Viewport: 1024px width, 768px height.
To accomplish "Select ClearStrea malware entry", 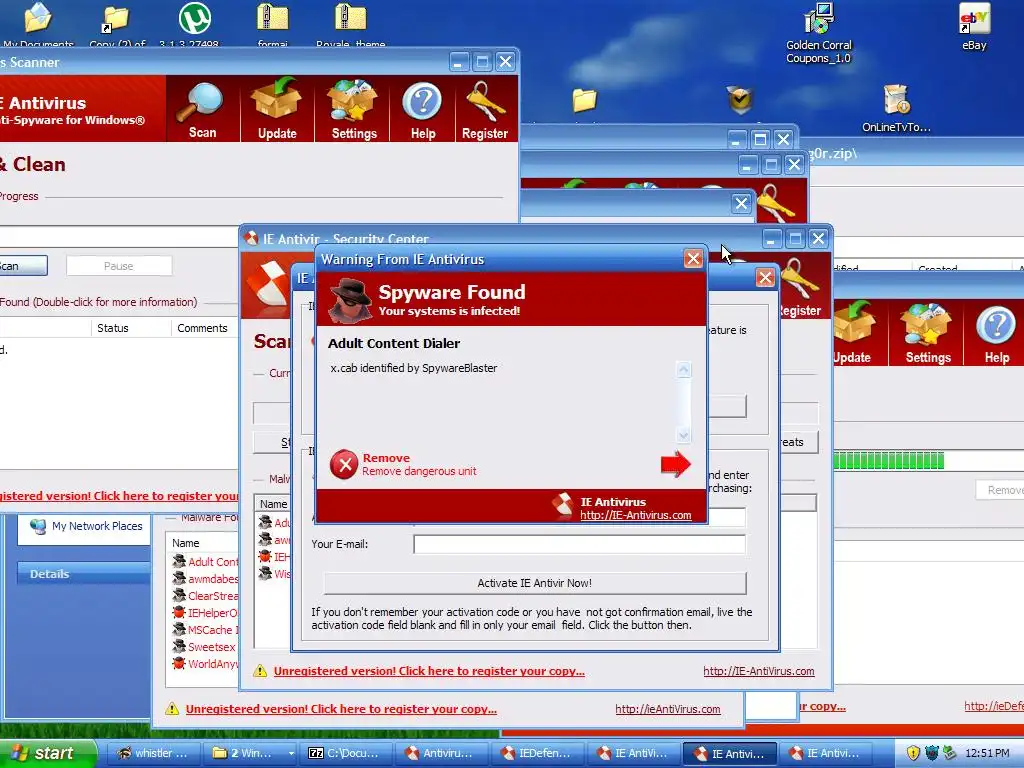I will pos(205,596).
